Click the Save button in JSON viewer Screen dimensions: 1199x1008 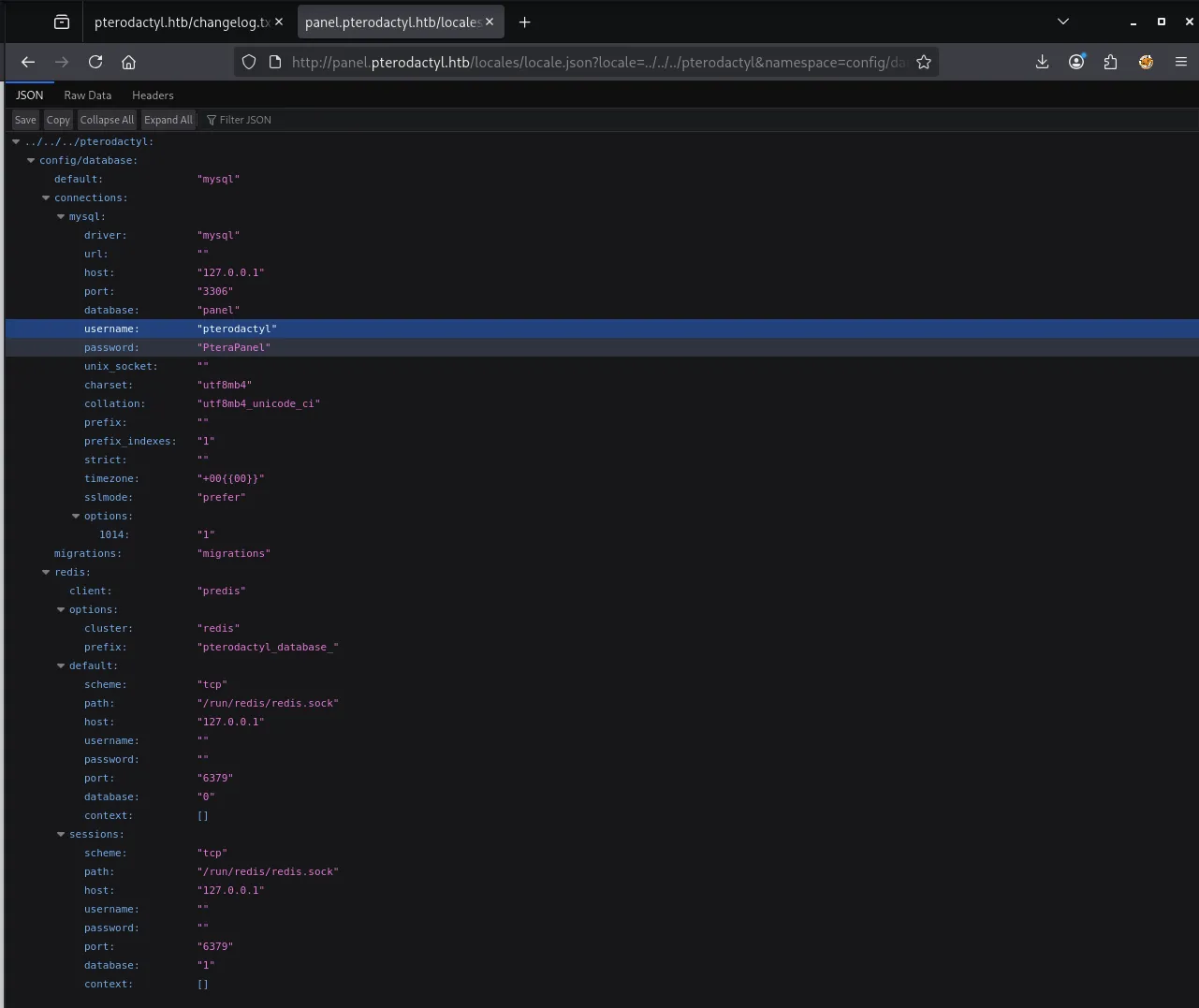[25, 120]
